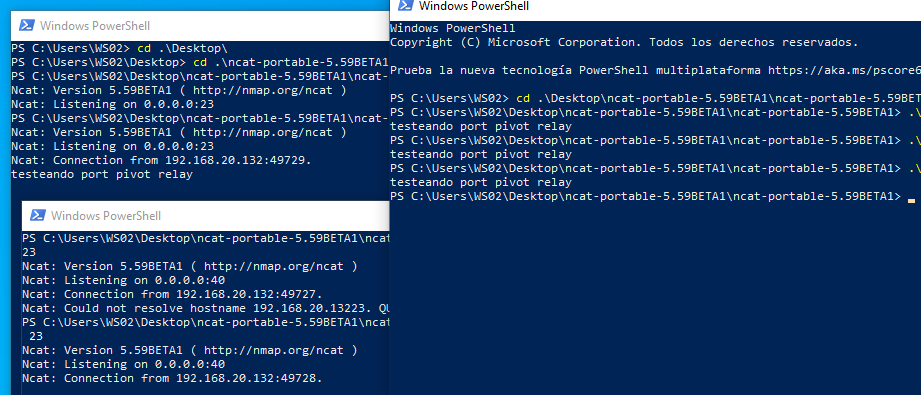Click the 'Connection from 192.168.20.132:49727' line
Screen dimensions: 921x395
pos(172,294)
